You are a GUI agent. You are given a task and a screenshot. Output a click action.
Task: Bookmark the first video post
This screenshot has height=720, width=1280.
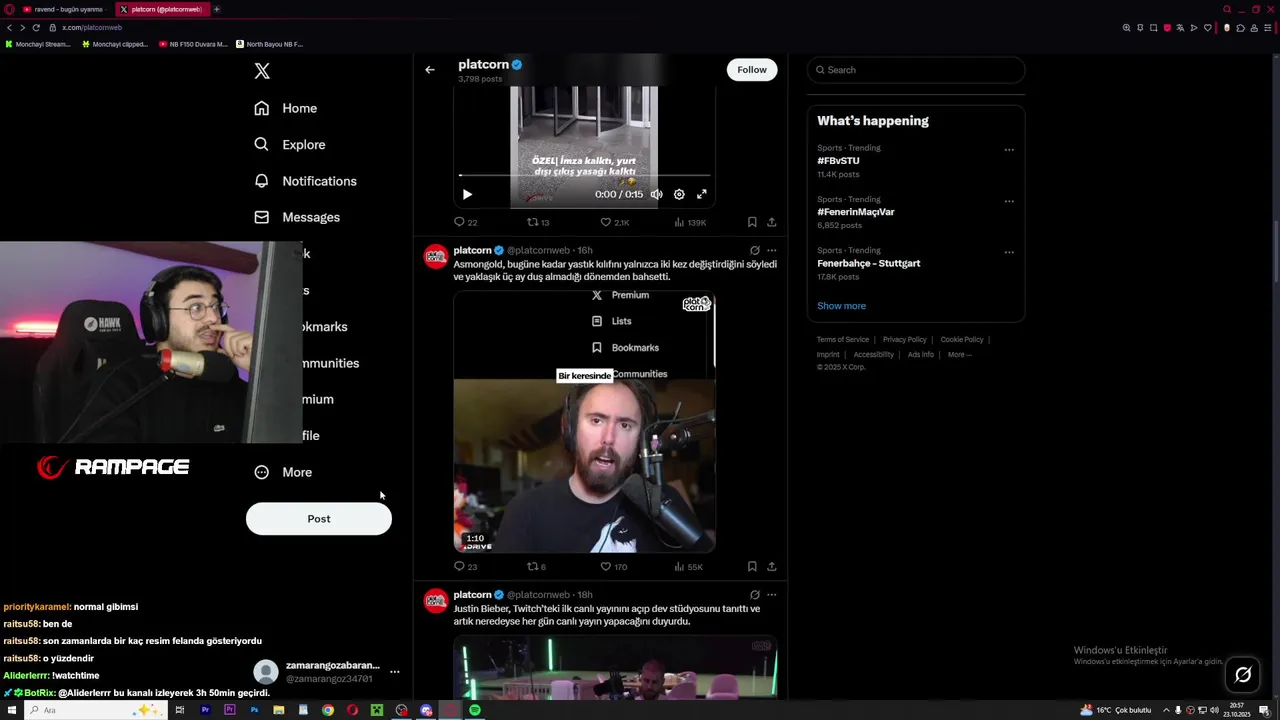pyautogui.click(x=752, y=222)
